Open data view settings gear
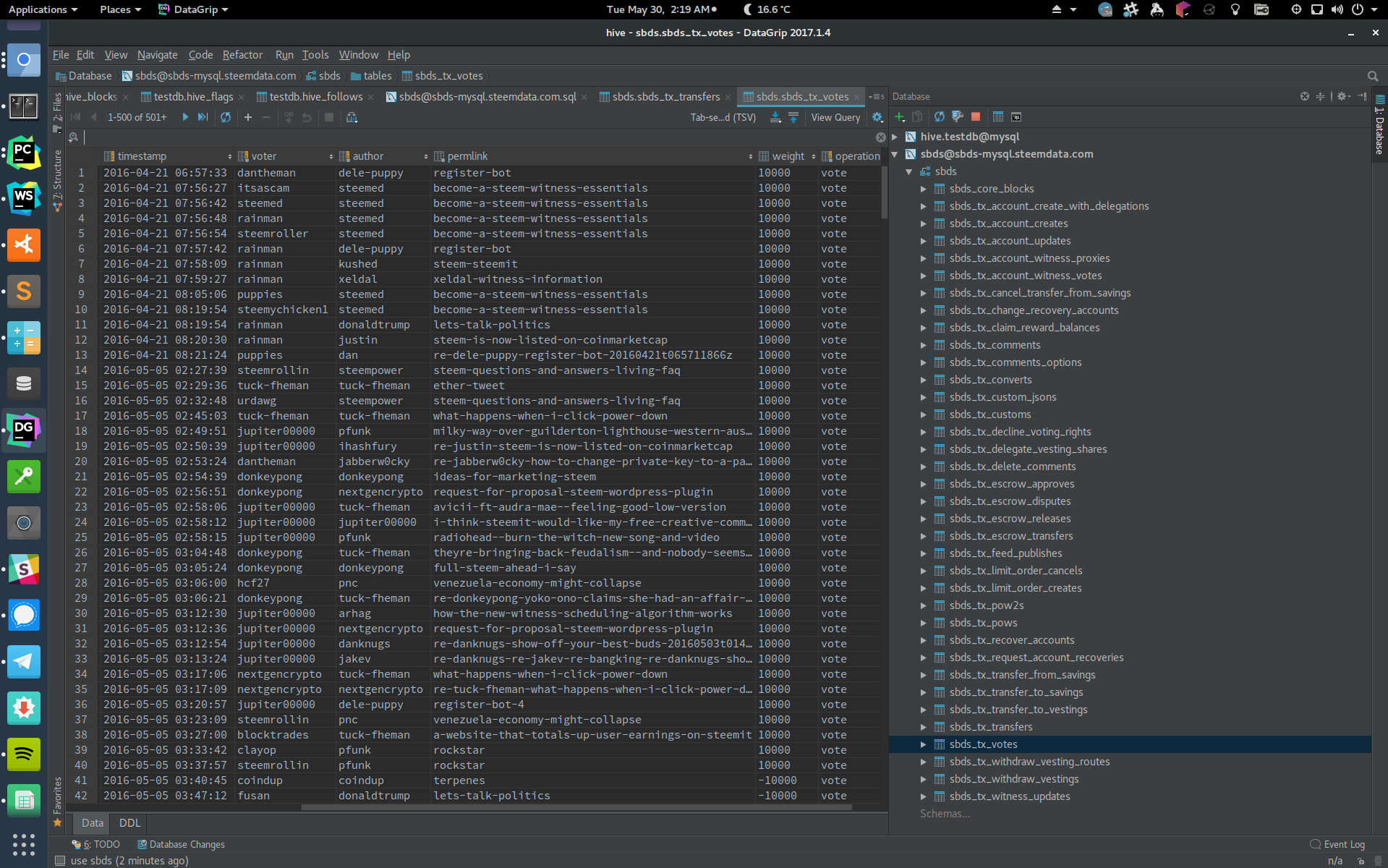The height and width of the screenshot is (868, 1388). tap(877, 117)
